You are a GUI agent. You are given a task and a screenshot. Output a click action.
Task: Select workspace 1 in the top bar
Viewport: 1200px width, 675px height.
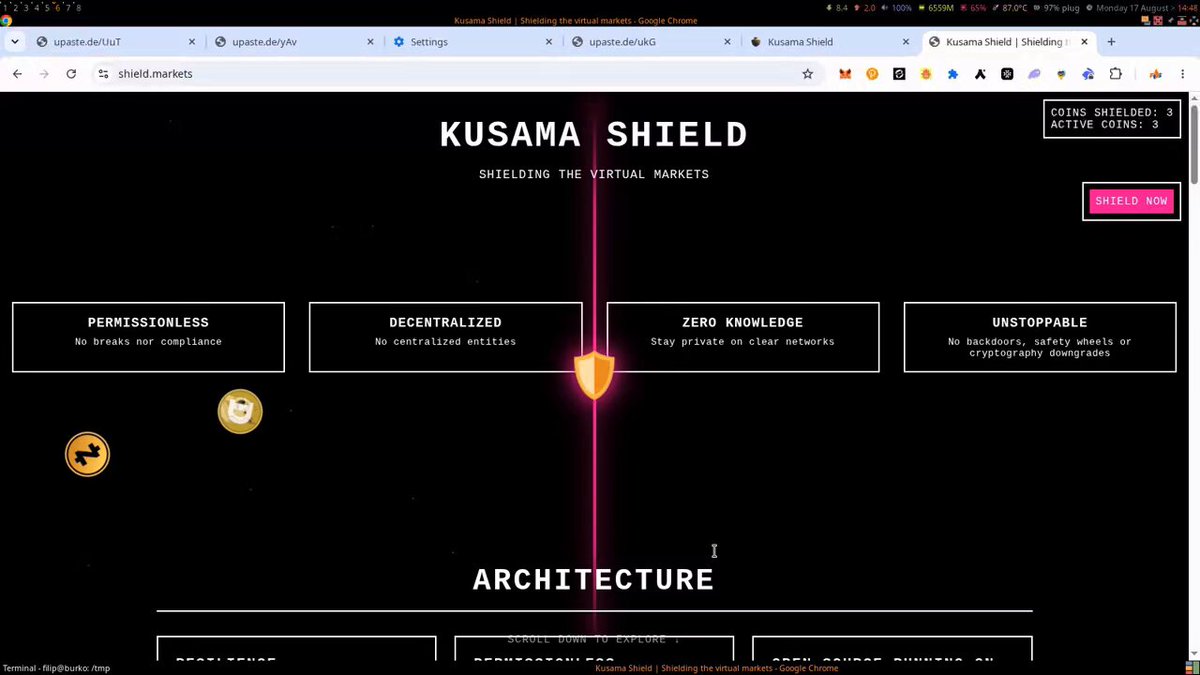(3, 7)
